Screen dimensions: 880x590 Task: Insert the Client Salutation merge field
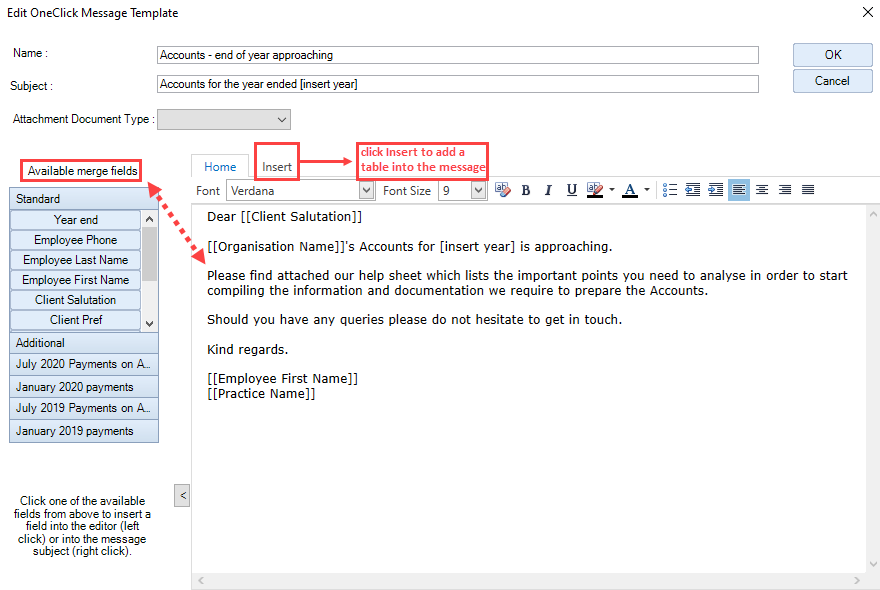point(75,300)
